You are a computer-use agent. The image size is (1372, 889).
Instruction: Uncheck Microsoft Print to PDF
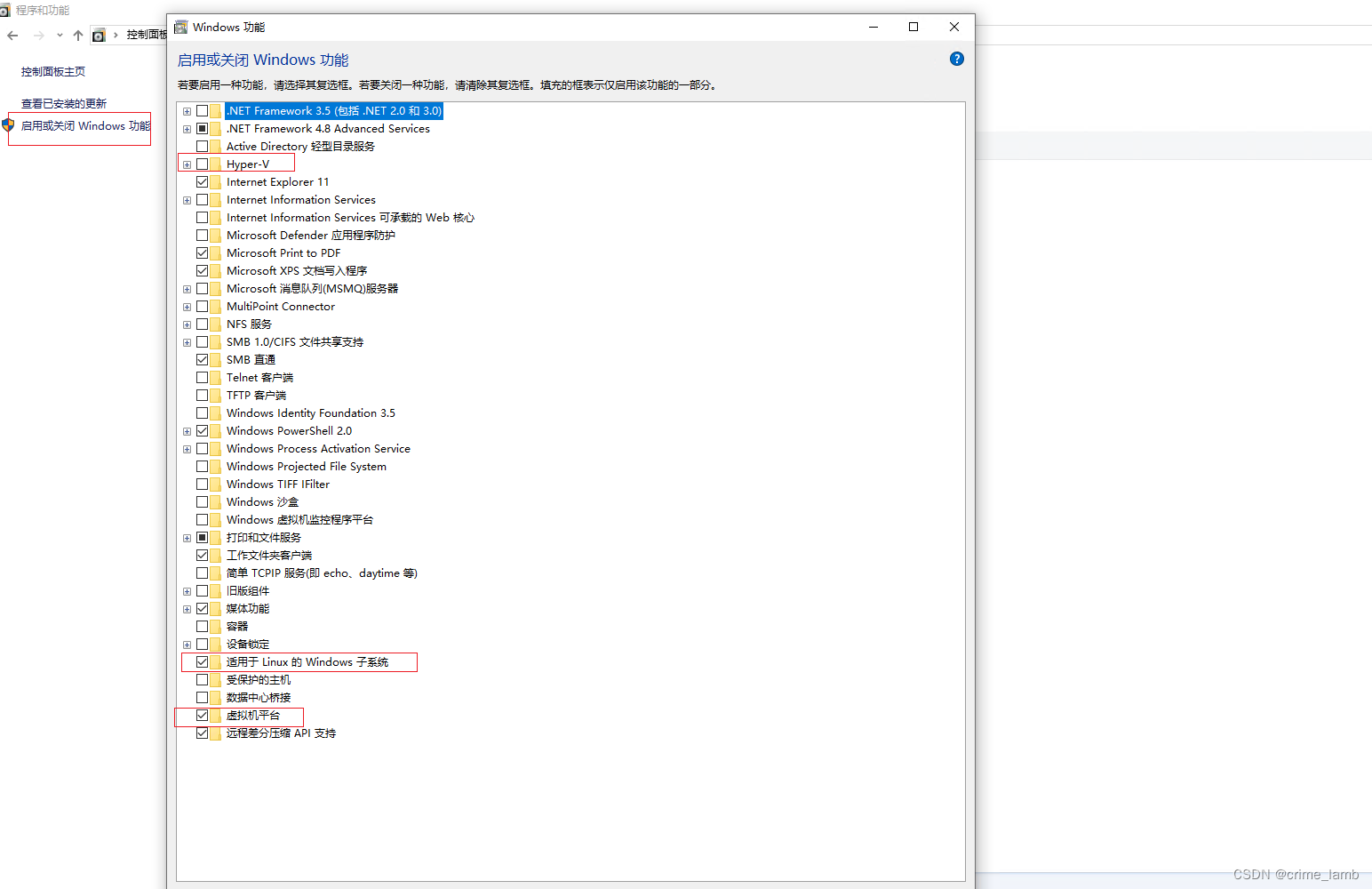[203, 253]
